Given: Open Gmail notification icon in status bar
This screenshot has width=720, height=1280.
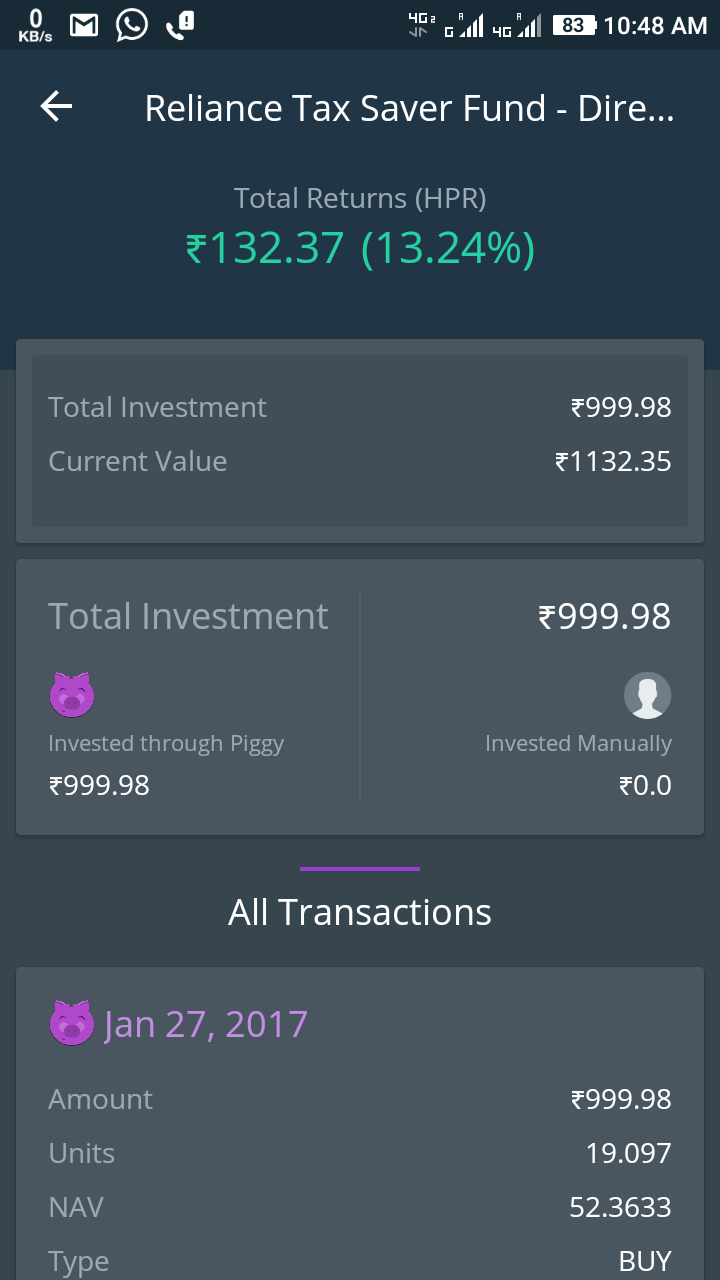Looking at the screenshot, I should pyautogui.click(x=85, y=25).
